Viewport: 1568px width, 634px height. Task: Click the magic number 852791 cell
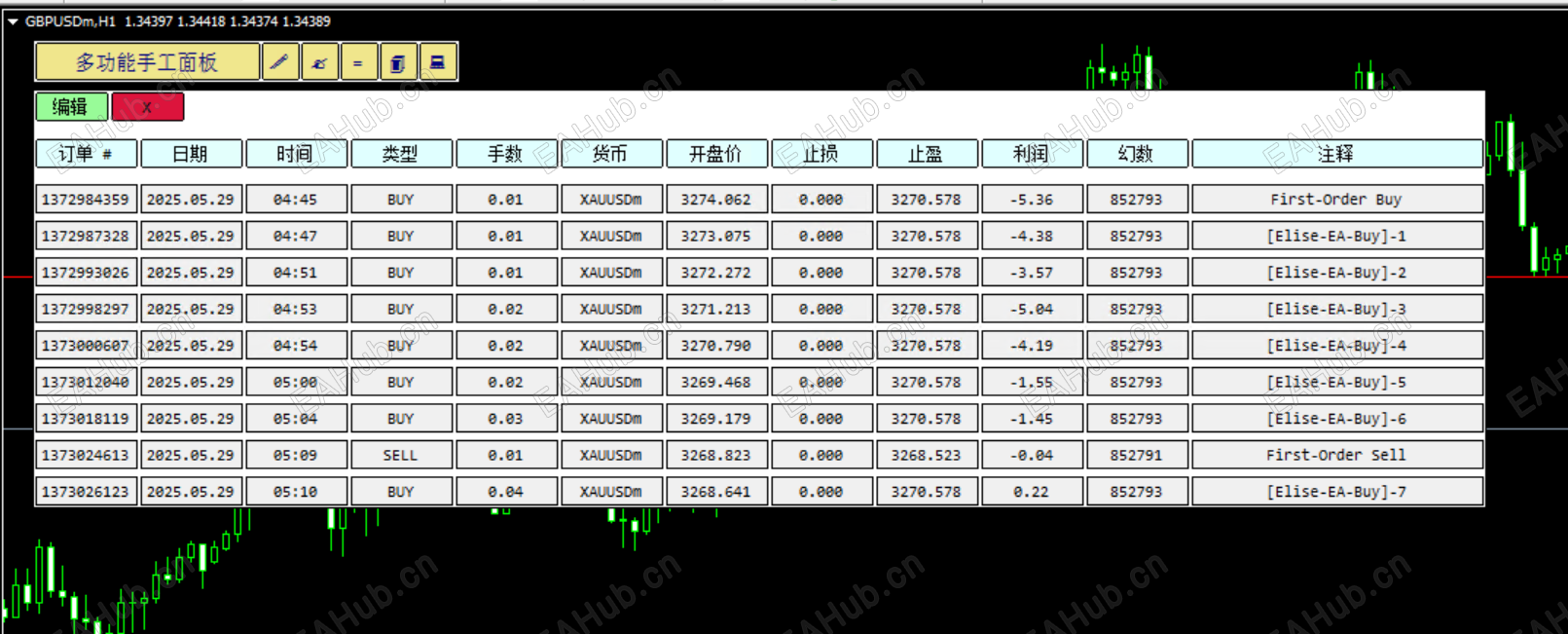[x=1137, y=455]
